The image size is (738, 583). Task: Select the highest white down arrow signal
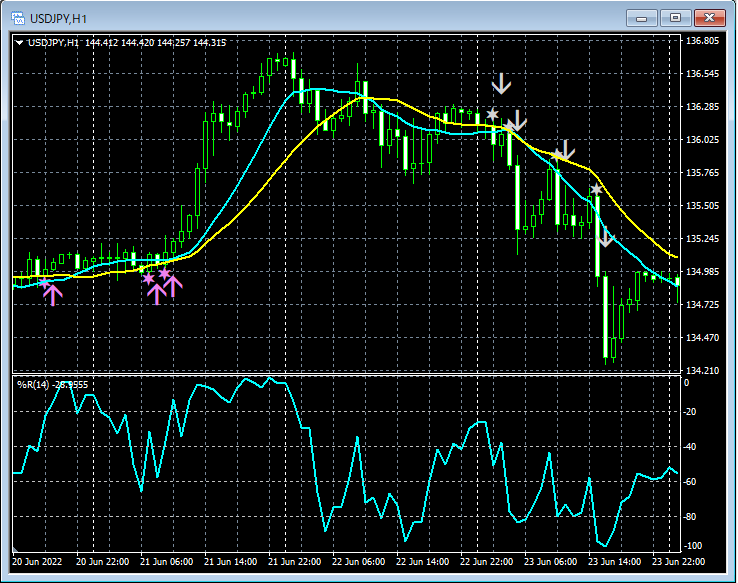click(501, 84)
